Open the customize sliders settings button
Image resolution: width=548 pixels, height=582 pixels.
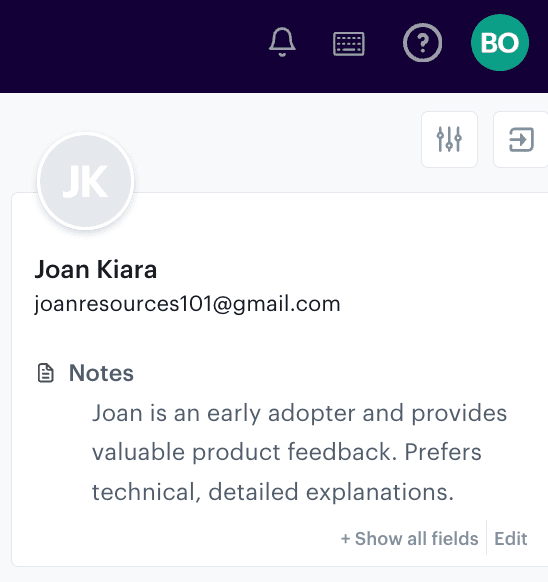point(449,140)
